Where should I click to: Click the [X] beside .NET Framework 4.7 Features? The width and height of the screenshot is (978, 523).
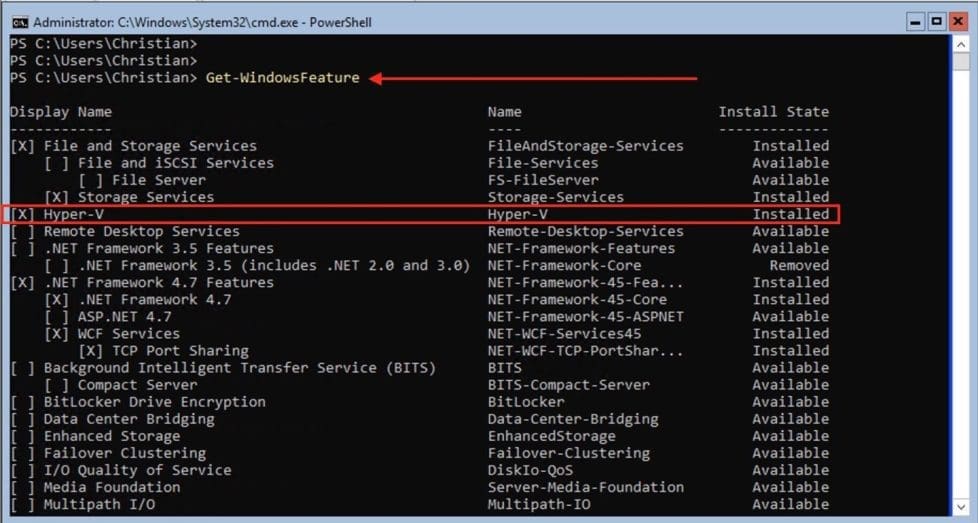[x=22, y=282]
